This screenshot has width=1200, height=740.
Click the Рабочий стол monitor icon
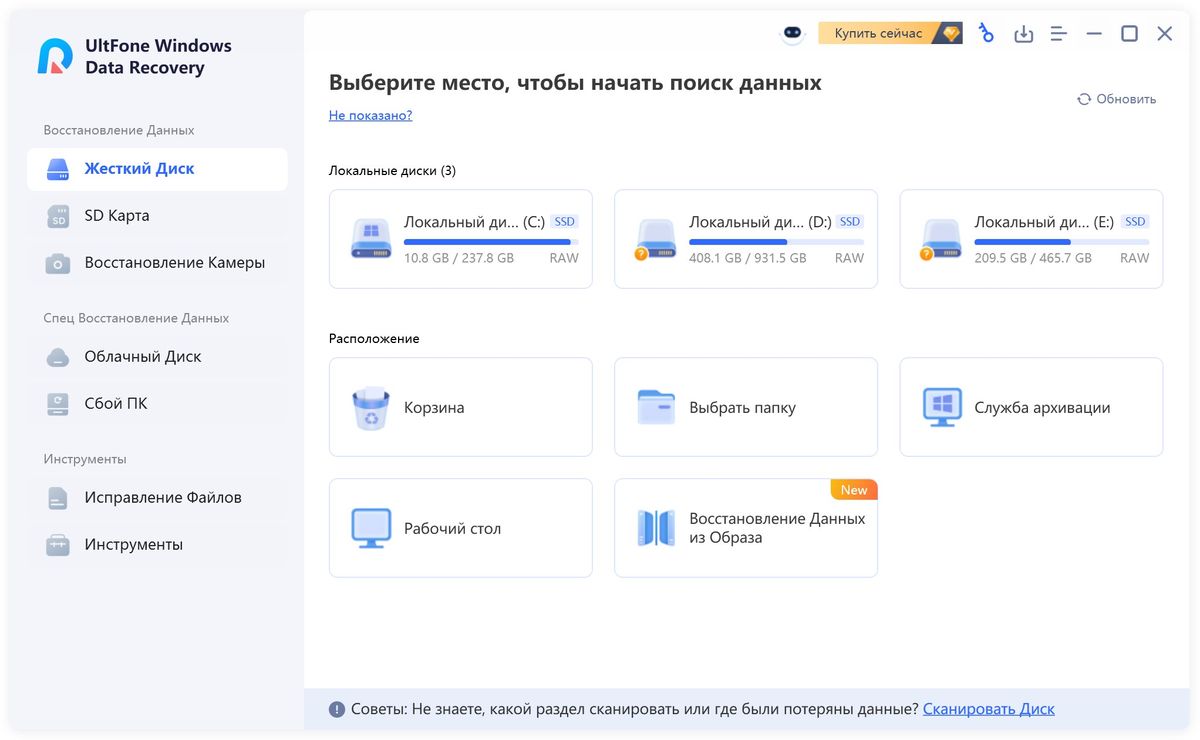point(371,528)
